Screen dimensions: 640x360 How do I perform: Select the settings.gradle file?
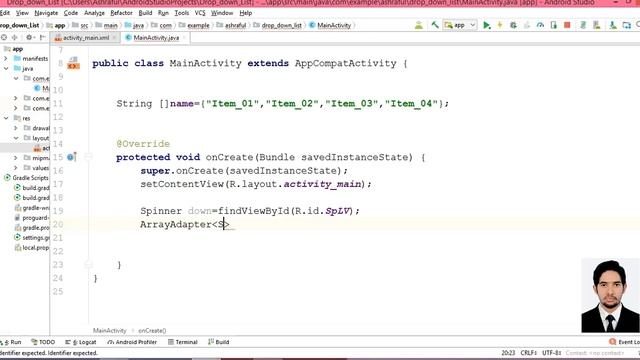[x=31, y=238]
